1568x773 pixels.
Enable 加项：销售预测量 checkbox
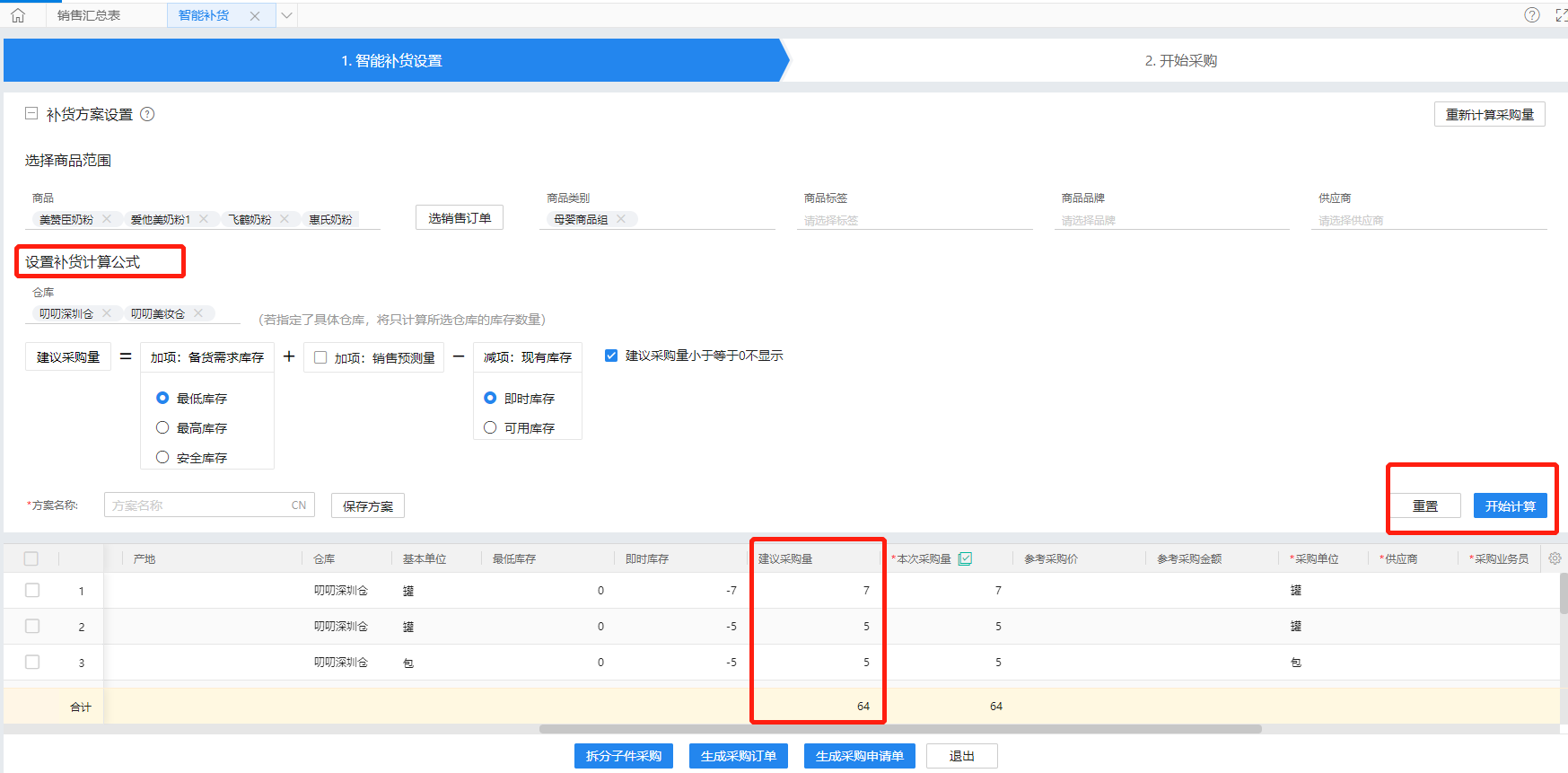click(320, 357)
